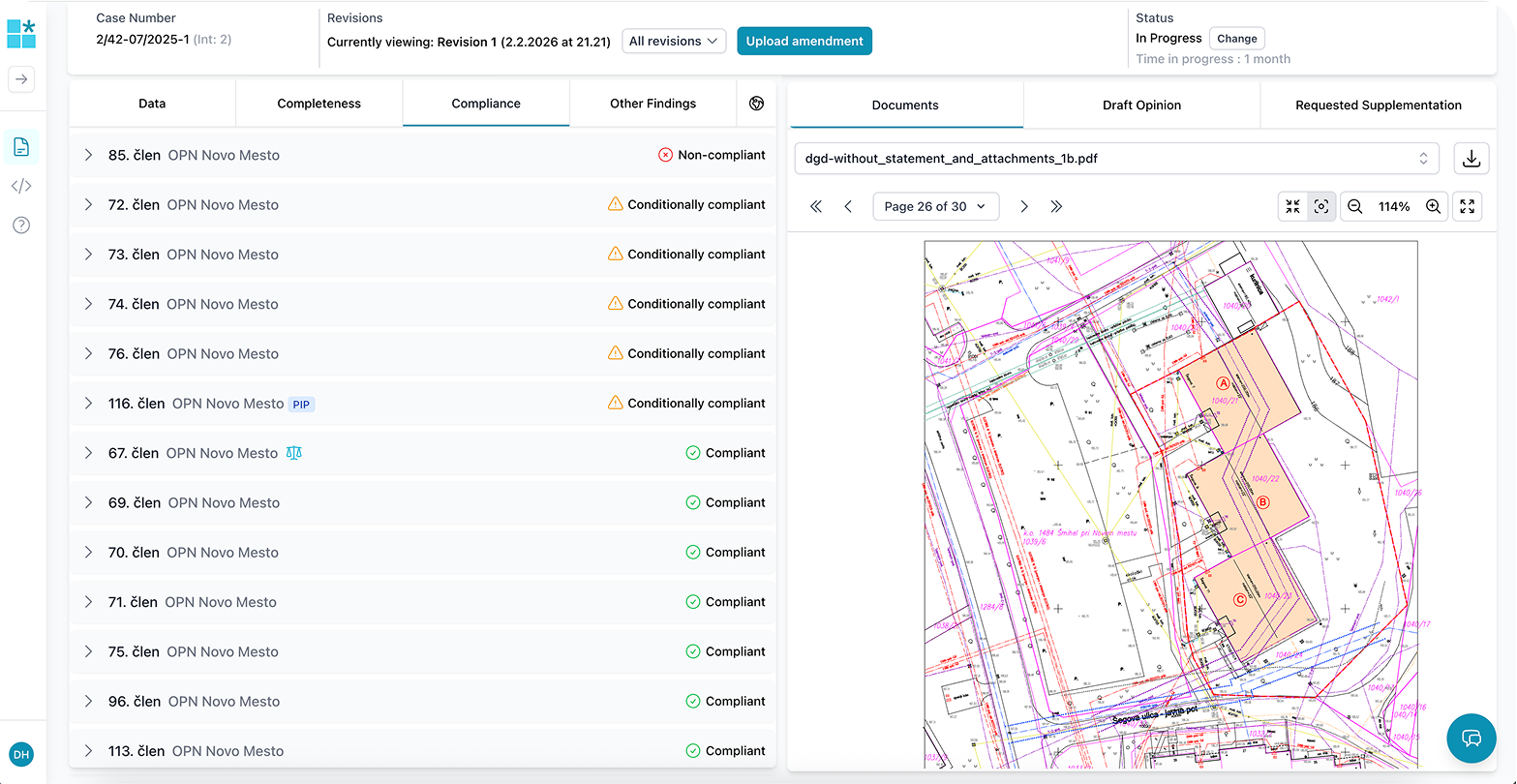Expand the 85. člen Non-compliant row
This screenshot has width=1517, height=784.
coord(88,155)
